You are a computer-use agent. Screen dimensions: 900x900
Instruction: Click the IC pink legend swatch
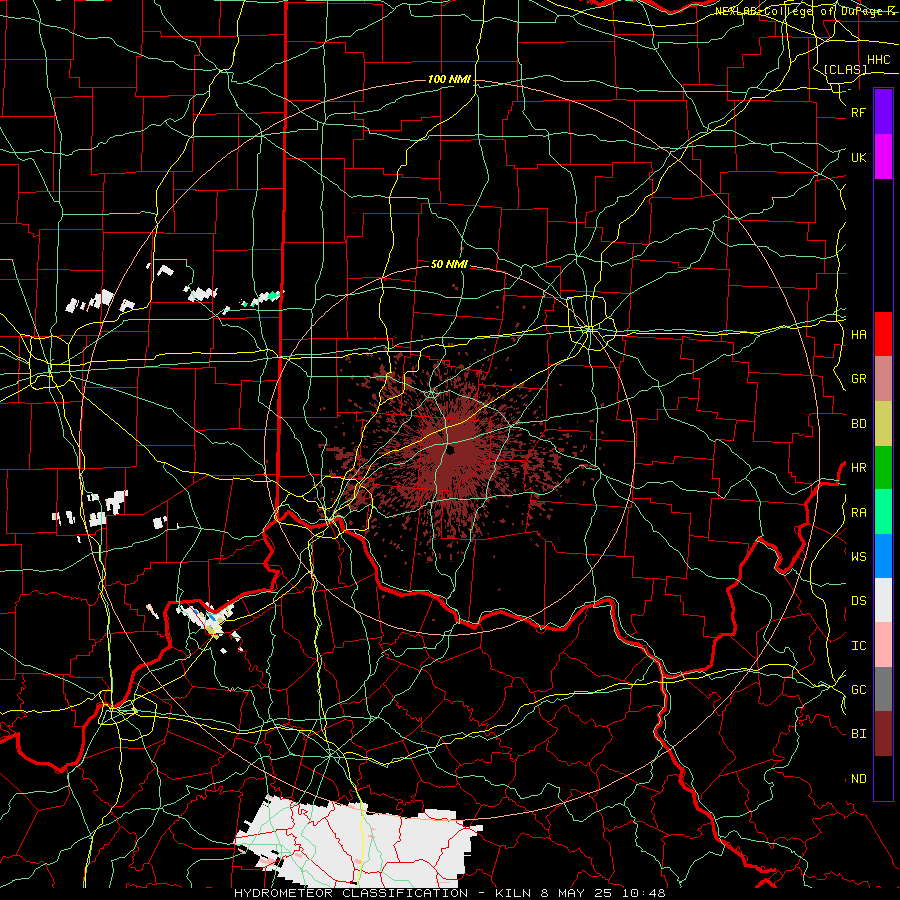tap(883, 645)
